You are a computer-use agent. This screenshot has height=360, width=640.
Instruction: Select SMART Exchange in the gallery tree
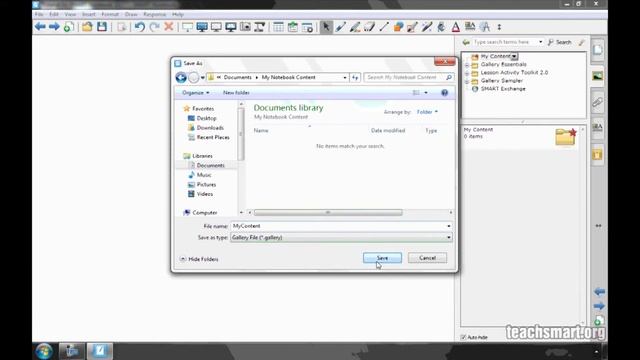click(x=499, y=89)
